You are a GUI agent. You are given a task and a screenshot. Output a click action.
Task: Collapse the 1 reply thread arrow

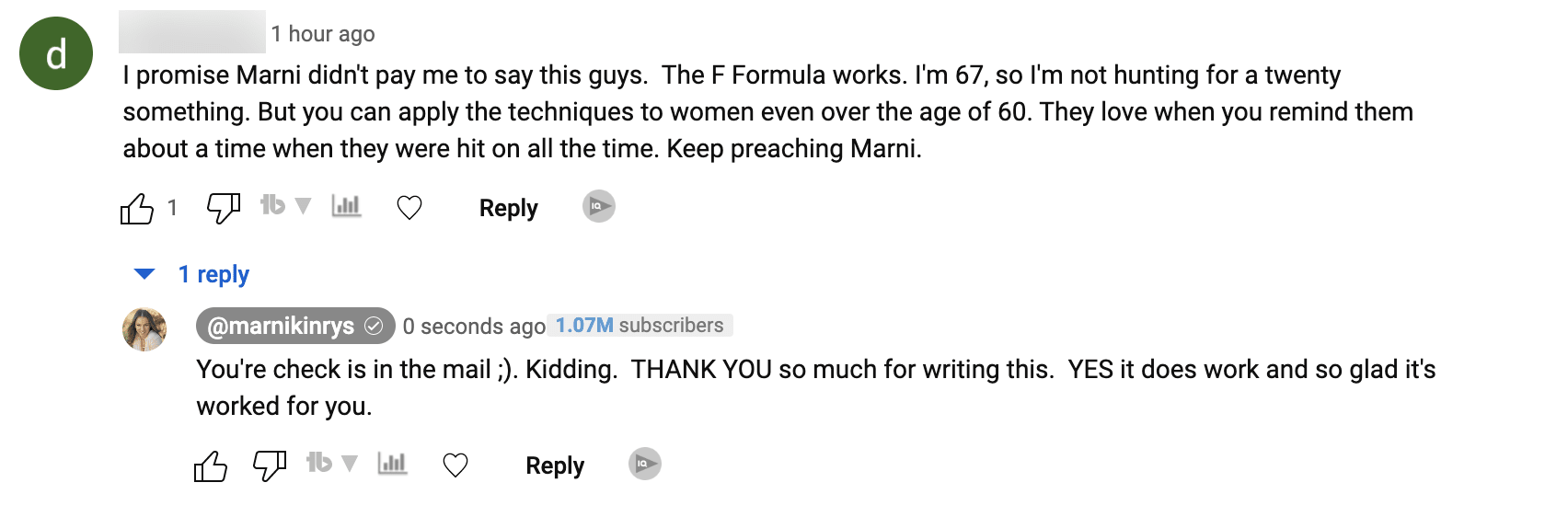(144, 274)
